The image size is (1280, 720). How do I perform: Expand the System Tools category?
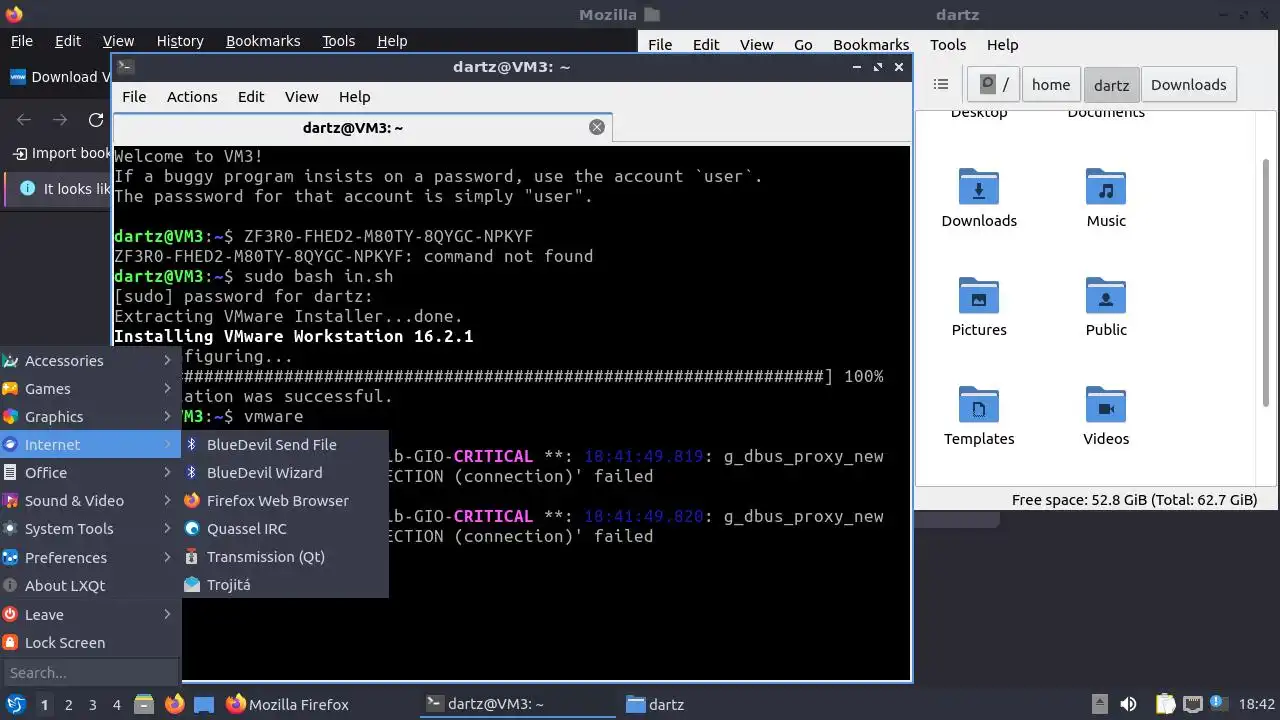click(90, 529)
